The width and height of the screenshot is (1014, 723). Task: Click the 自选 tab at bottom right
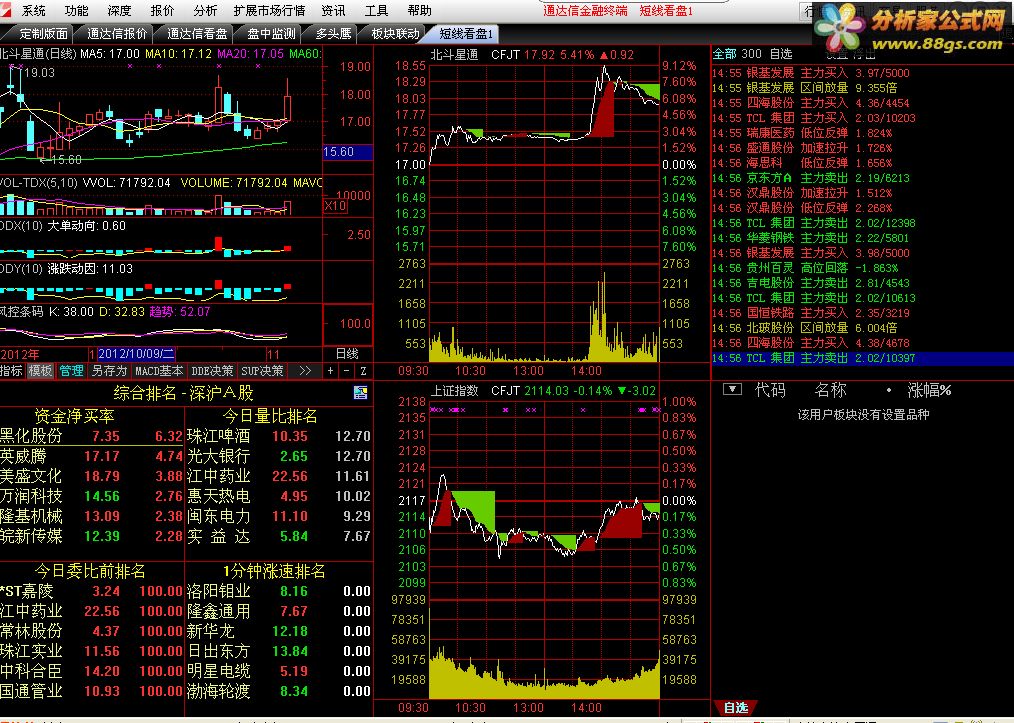pyautogui.click(x=735, y=707)
